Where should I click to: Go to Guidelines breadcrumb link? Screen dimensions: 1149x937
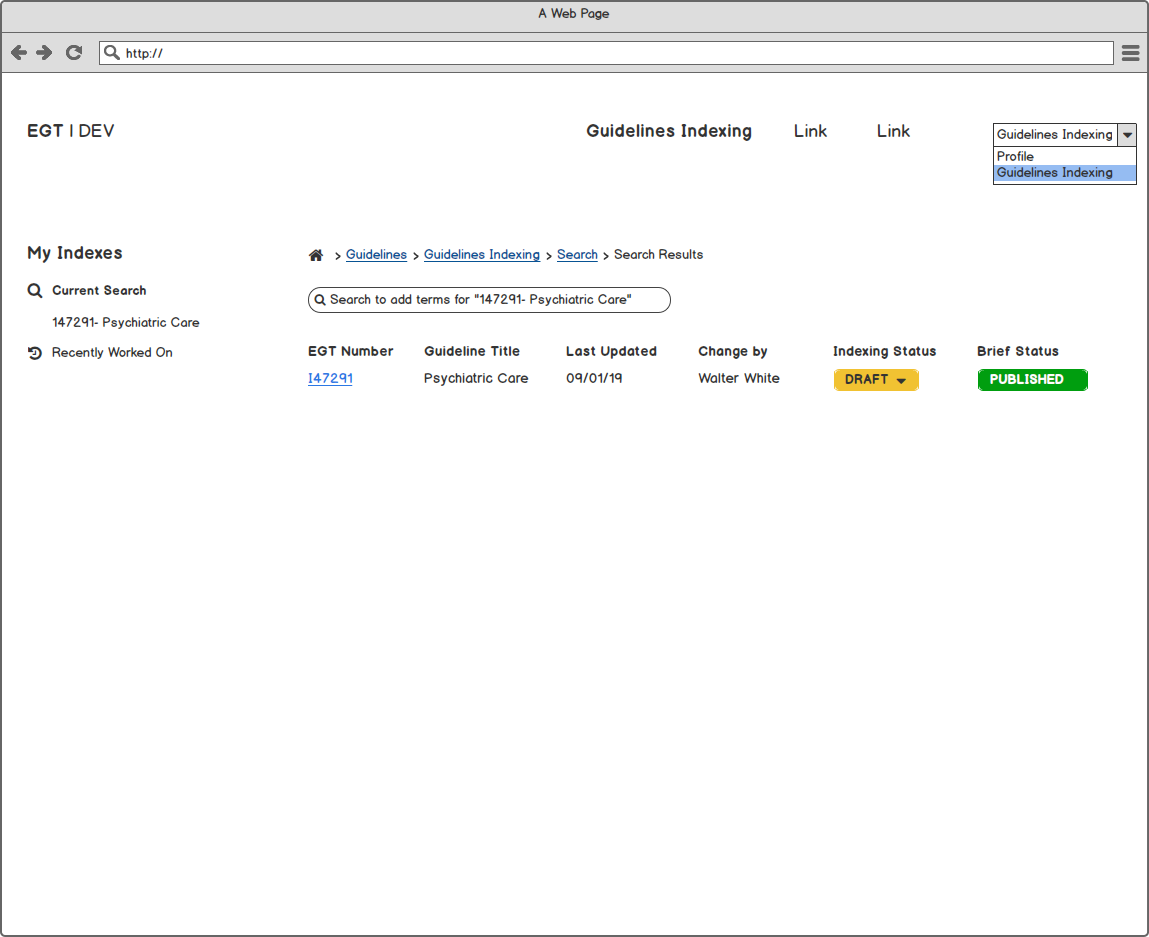click(x=376, y=255)
